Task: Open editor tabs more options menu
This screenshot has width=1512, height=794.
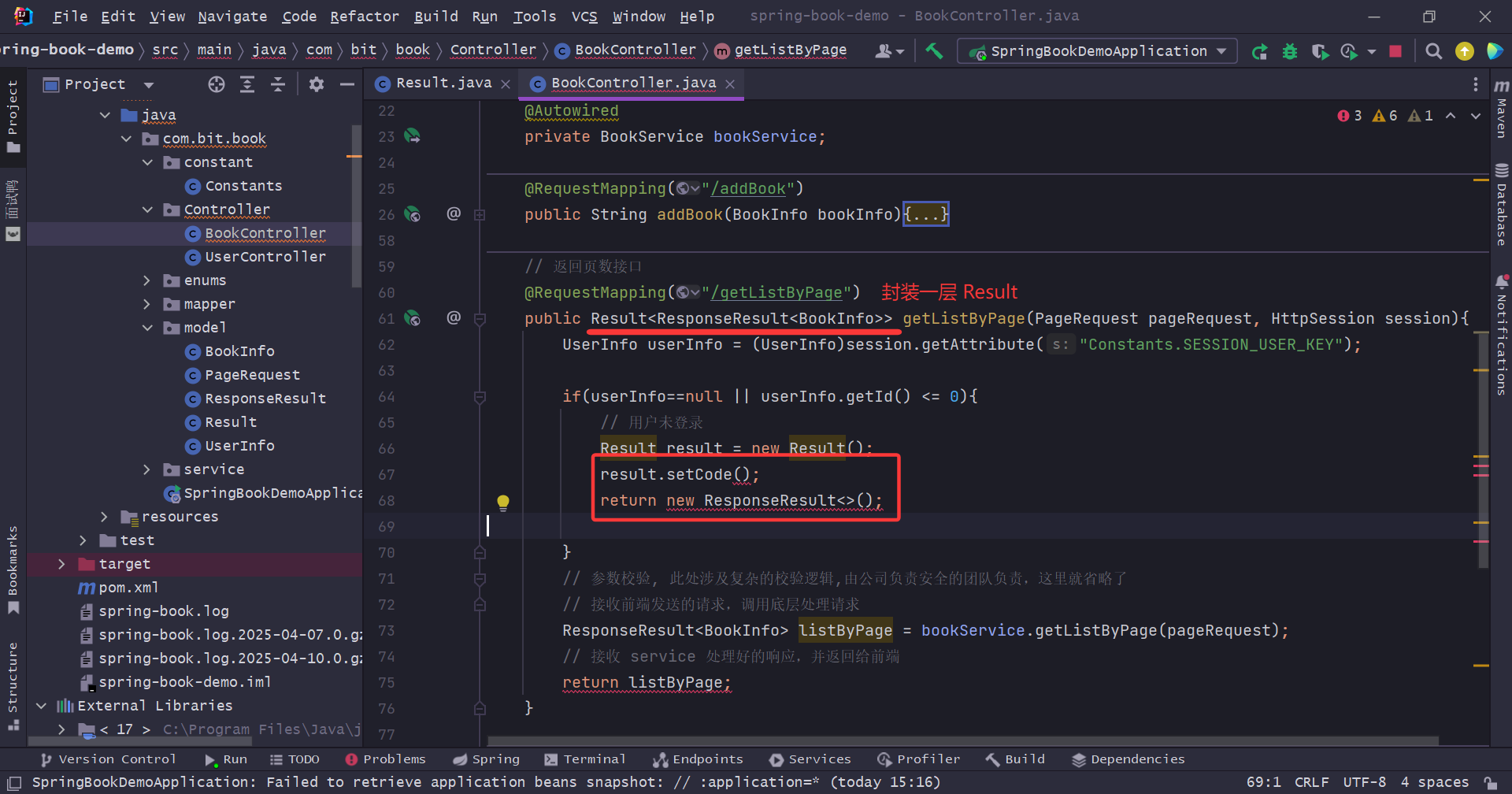Action: coord(1476,84)
